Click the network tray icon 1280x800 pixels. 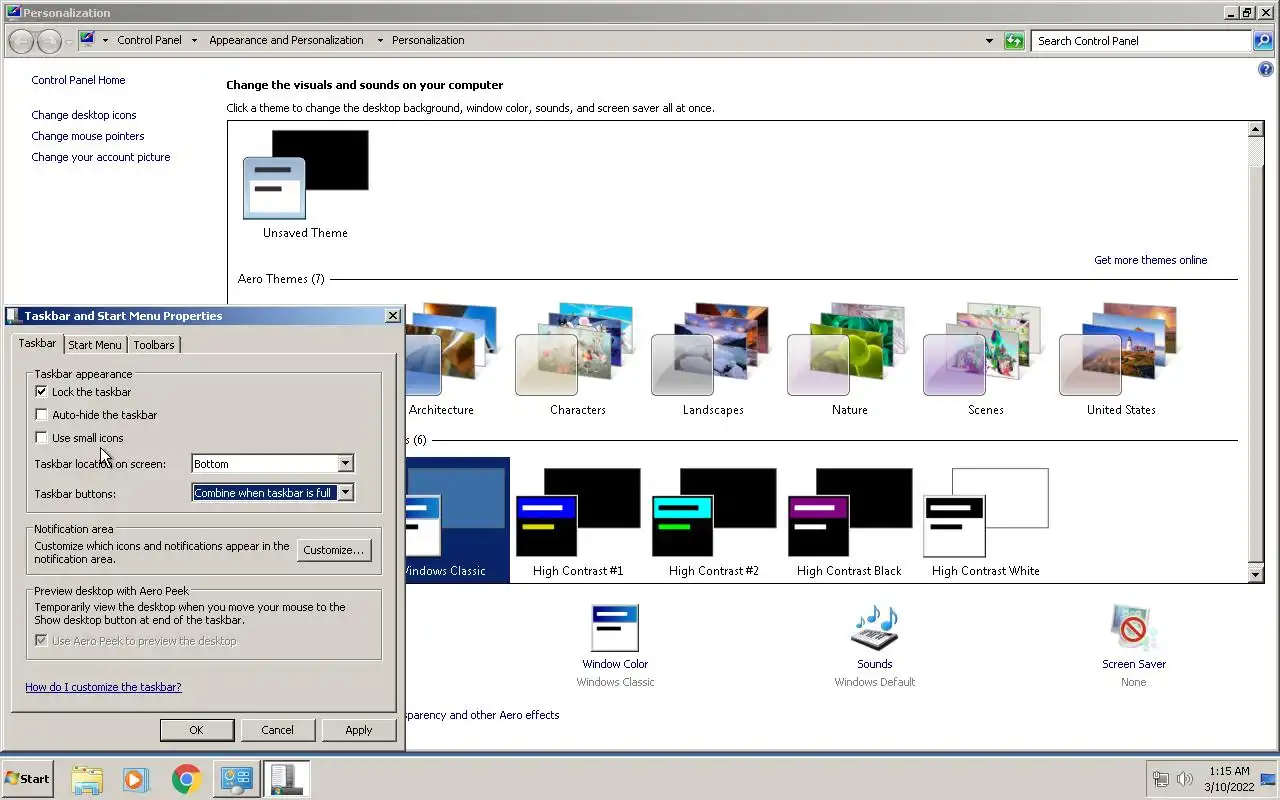click(1161, 779)
